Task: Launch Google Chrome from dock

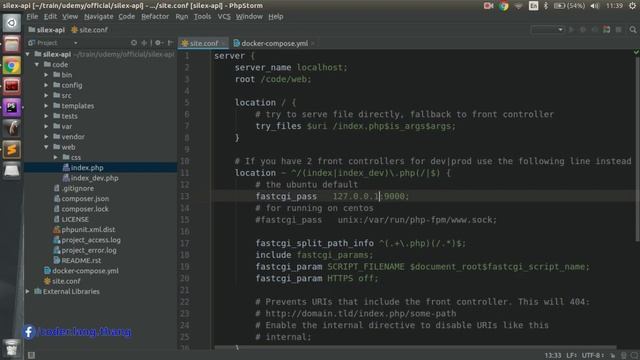Action: point(11,65)
